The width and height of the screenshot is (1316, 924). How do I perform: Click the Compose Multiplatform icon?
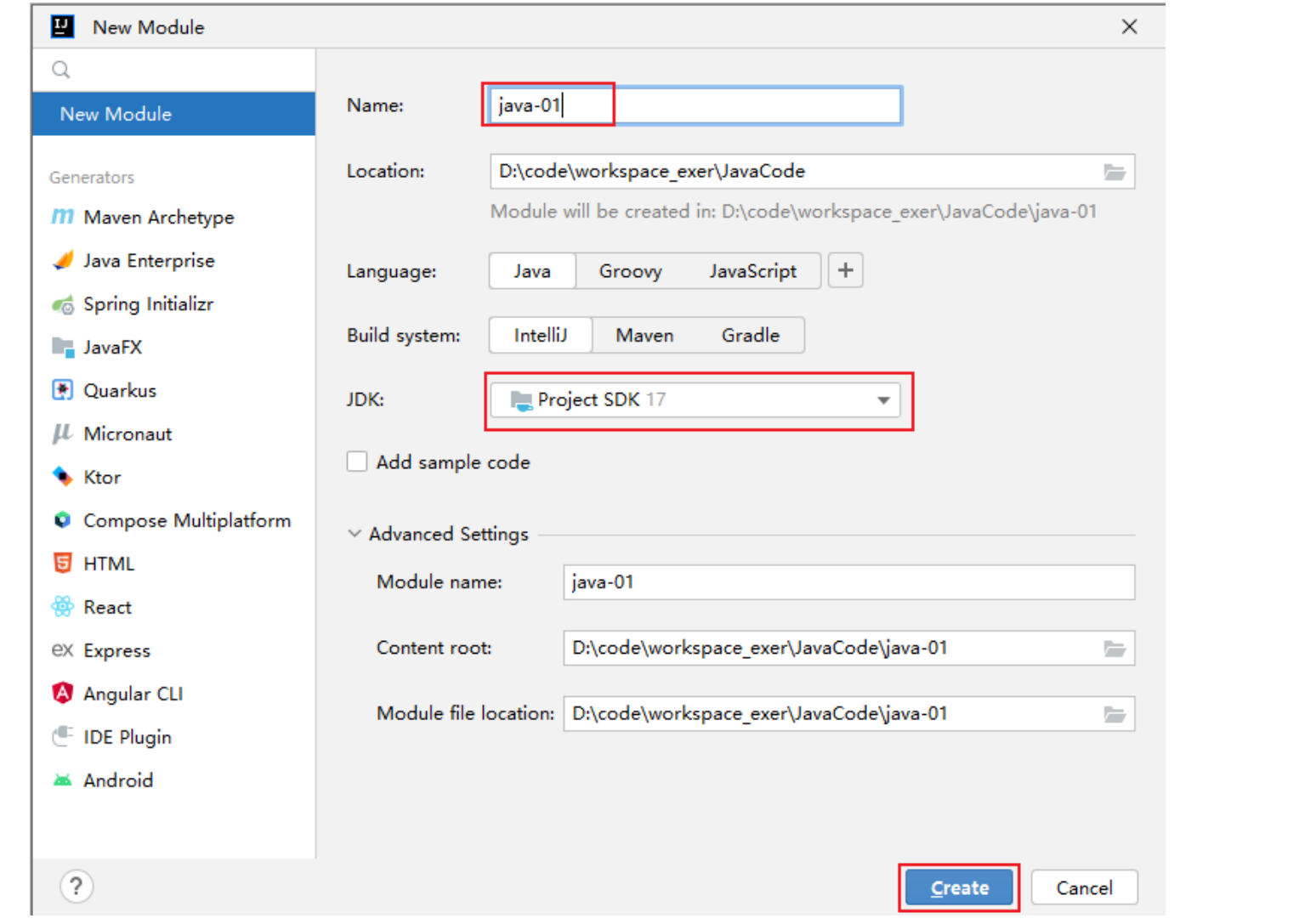(62, 520)
